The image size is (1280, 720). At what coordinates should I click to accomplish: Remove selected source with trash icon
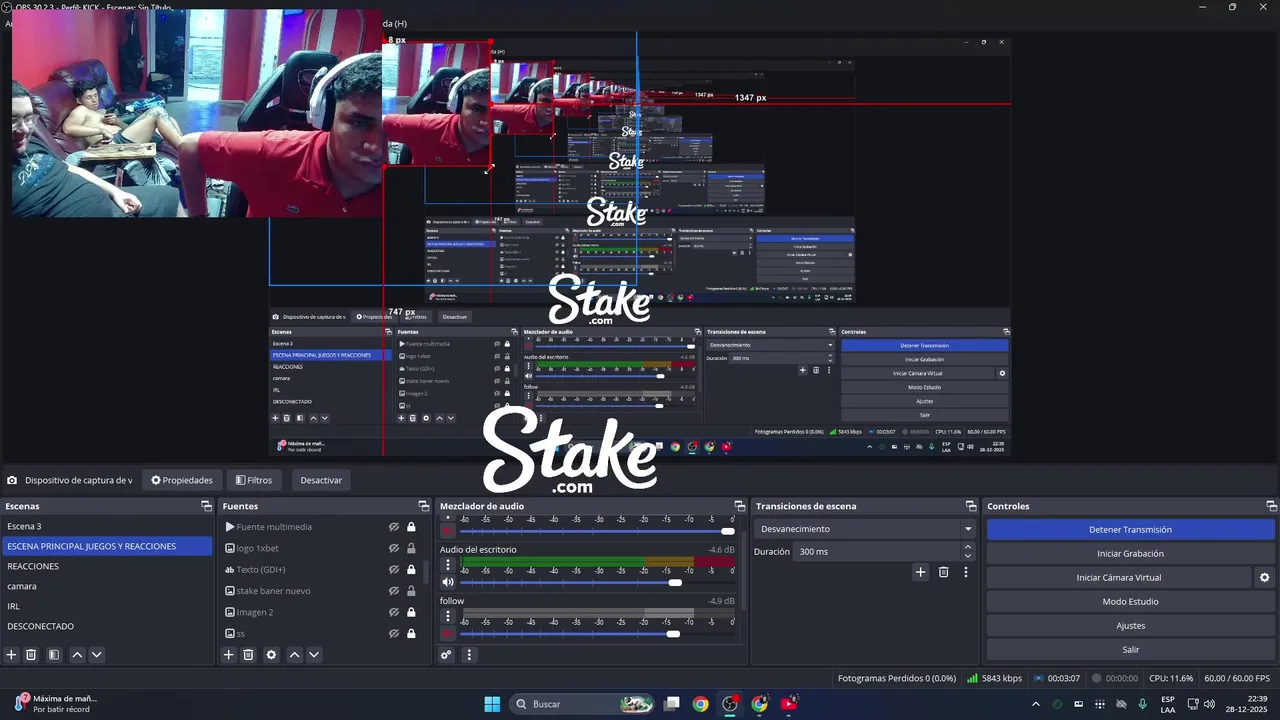point(249,655)
